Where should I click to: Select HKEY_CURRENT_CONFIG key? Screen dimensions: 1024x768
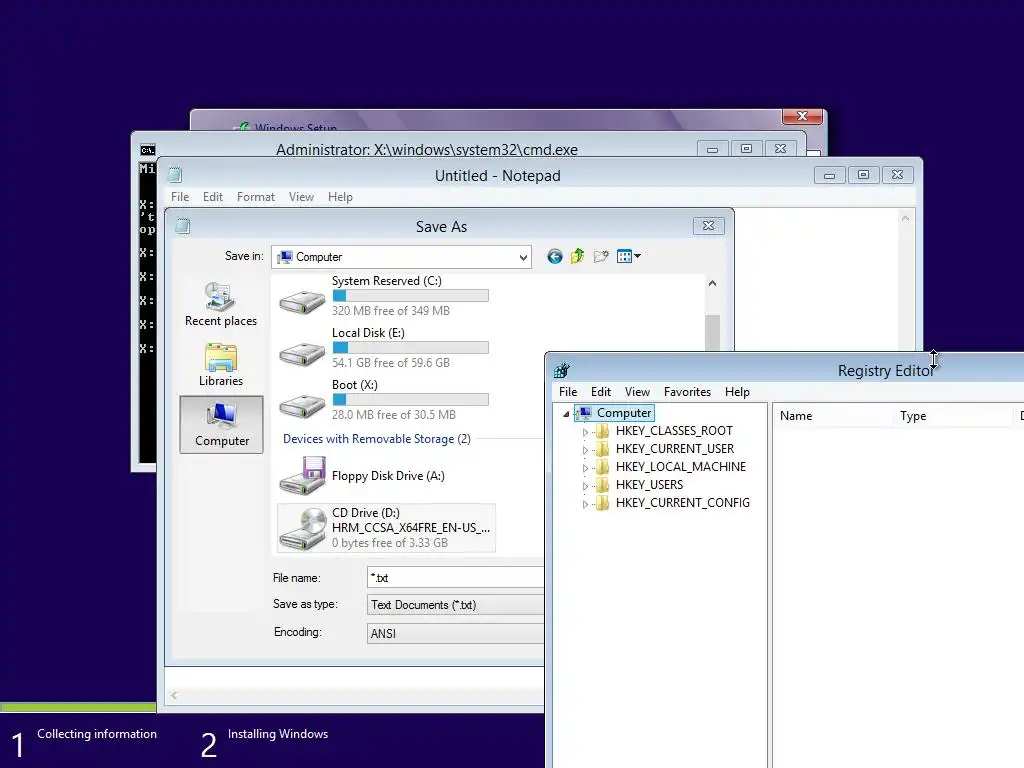[682, 503]
